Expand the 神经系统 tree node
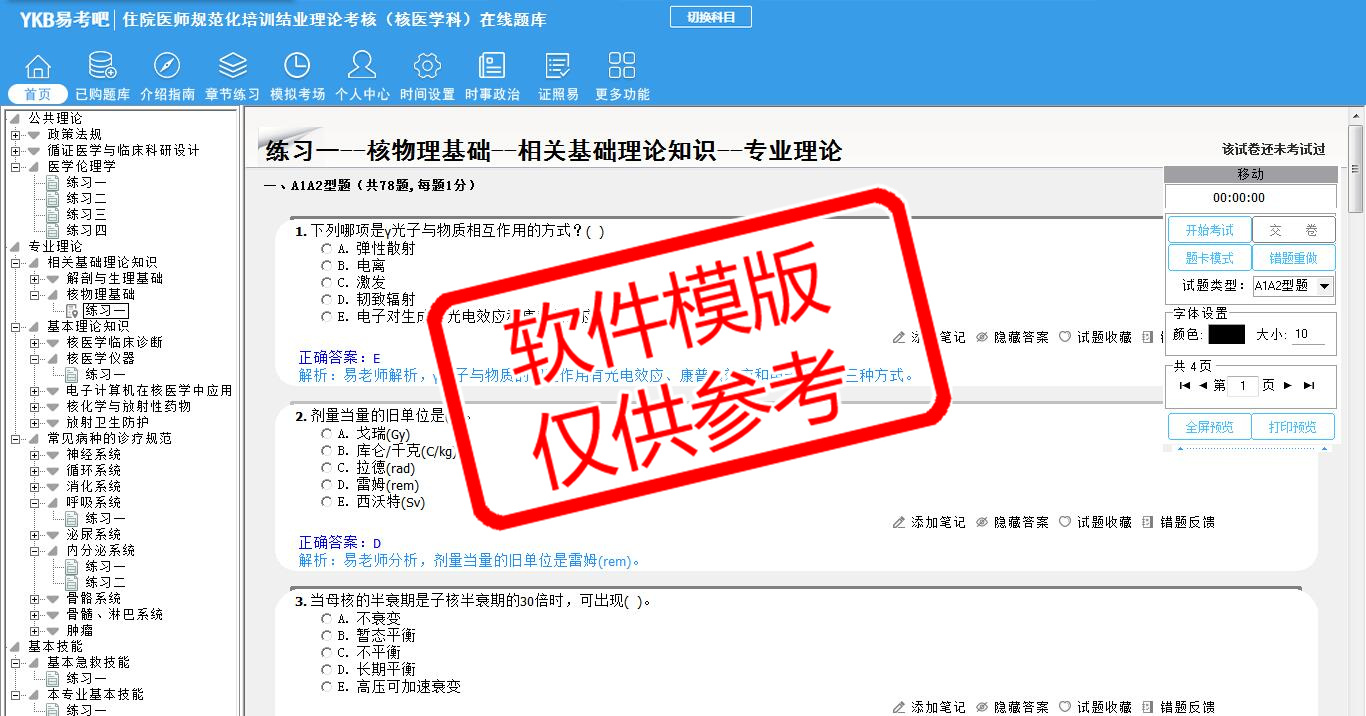This screenshot has width=1366, height=716. (x=35, y=455)
